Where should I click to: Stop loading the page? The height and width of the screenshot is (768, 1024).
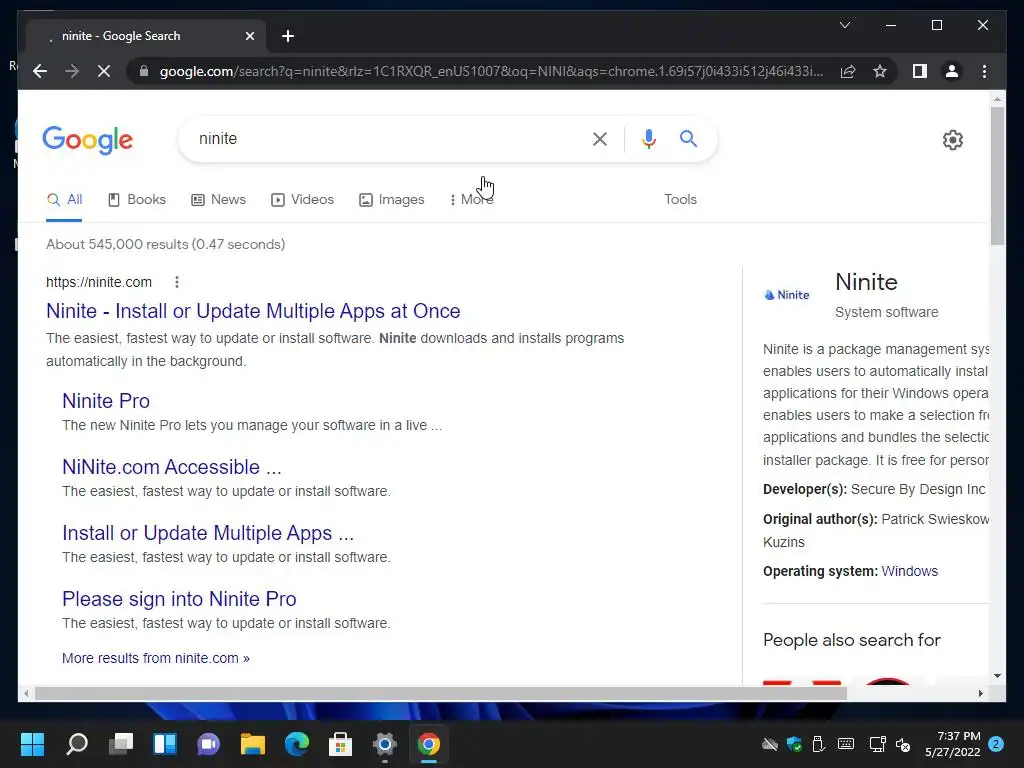[x=104, y=71]
